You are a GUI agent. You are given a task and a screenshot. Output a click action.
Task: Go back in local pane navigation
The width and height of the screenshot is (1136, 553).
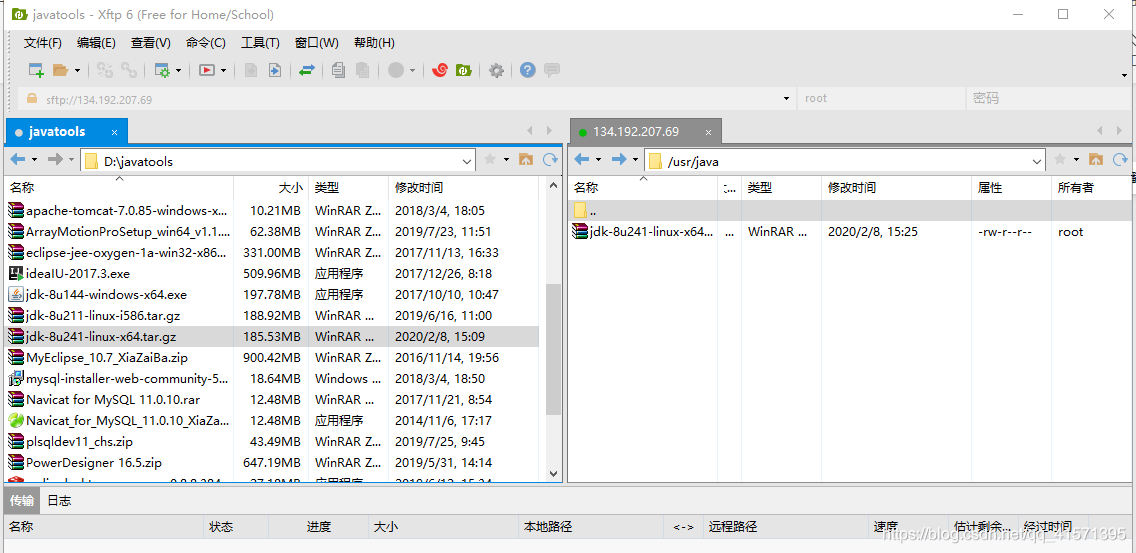18,159
